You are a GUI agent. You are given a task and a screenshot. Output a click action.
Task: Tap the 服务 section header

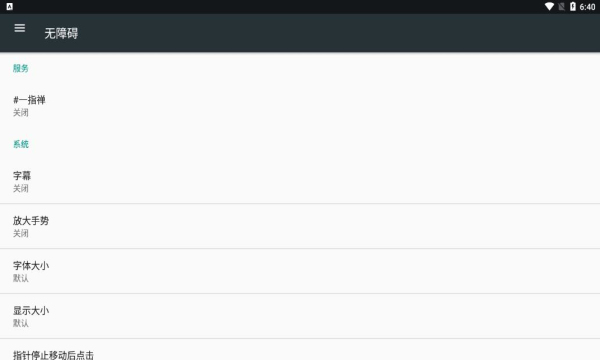pyautogui.click(x=21, y=68)
